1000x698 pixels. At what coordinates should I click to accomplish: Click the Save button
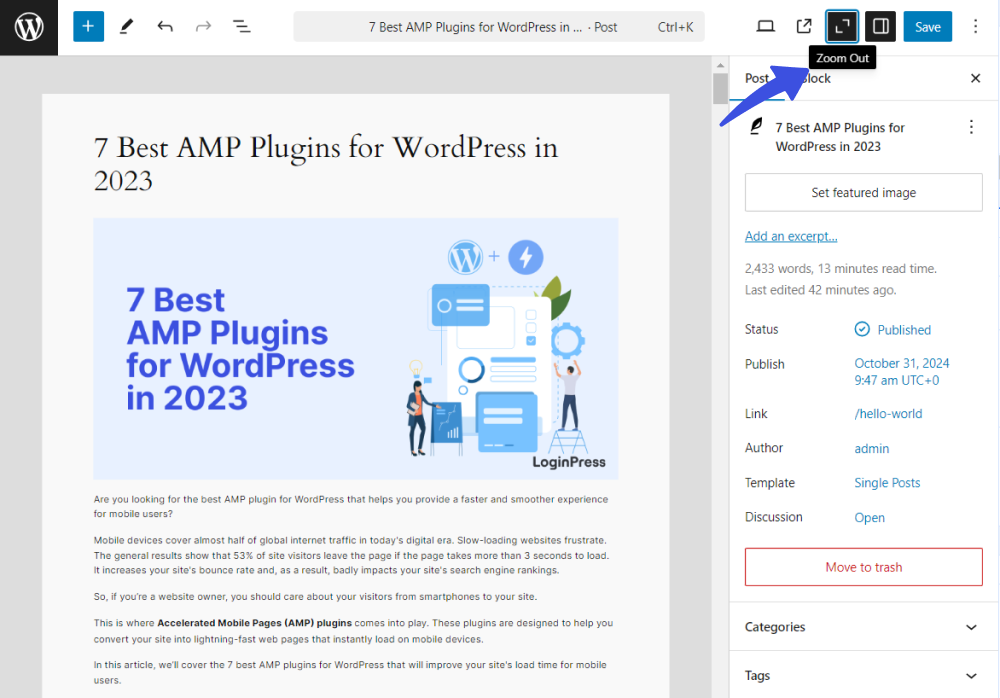point(927,26)
